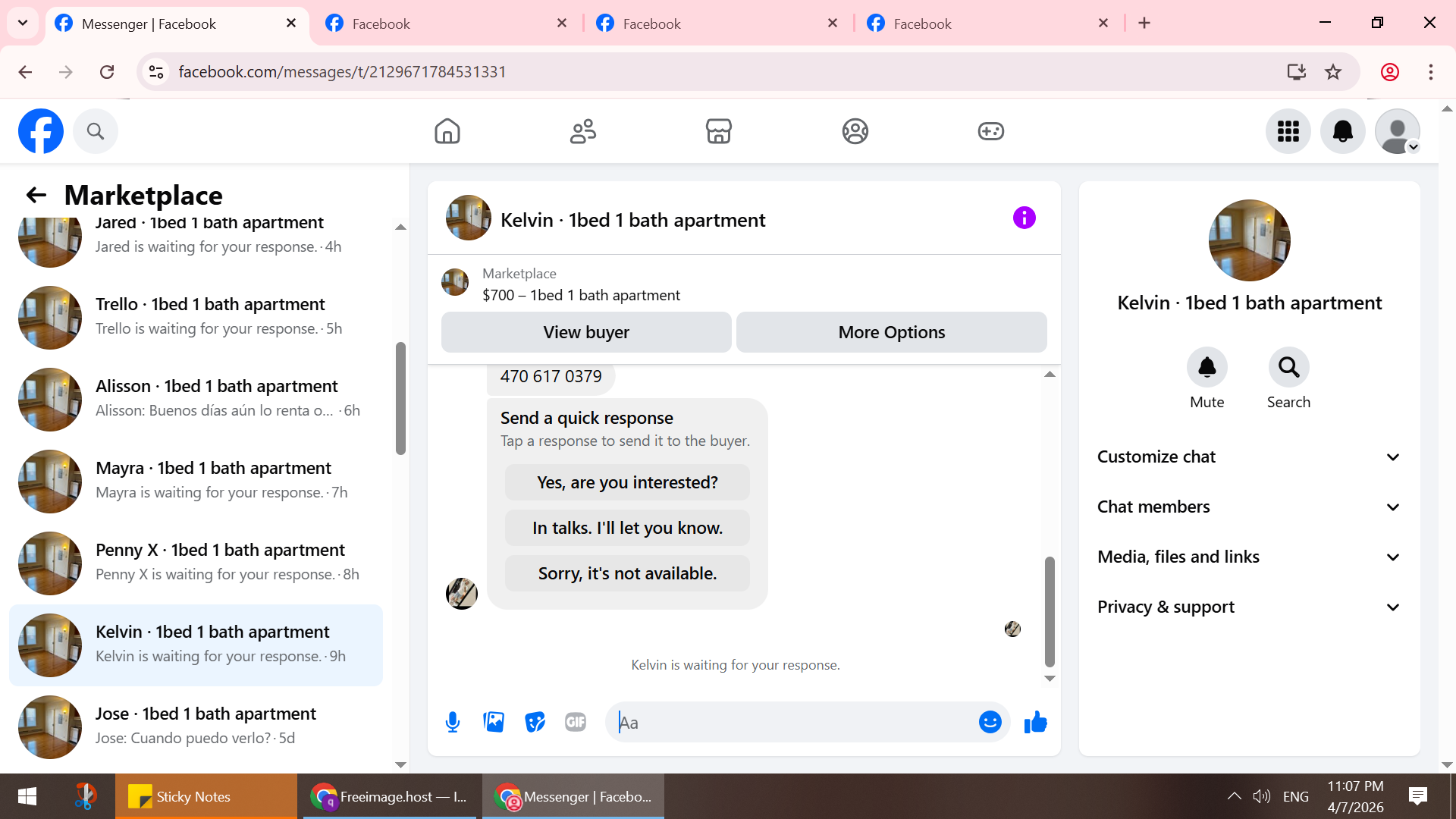Screen dimensions: 1456x819
Task: Expand the Customize chat section
Action: pos(1250,457)
